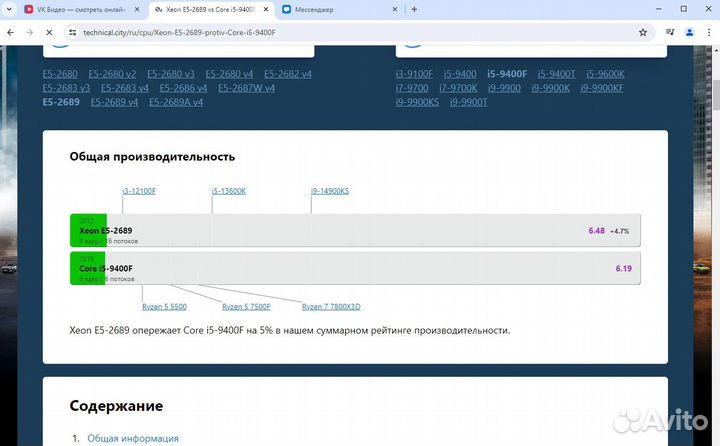Switch to the Мессенджер tab

[340, 9]
